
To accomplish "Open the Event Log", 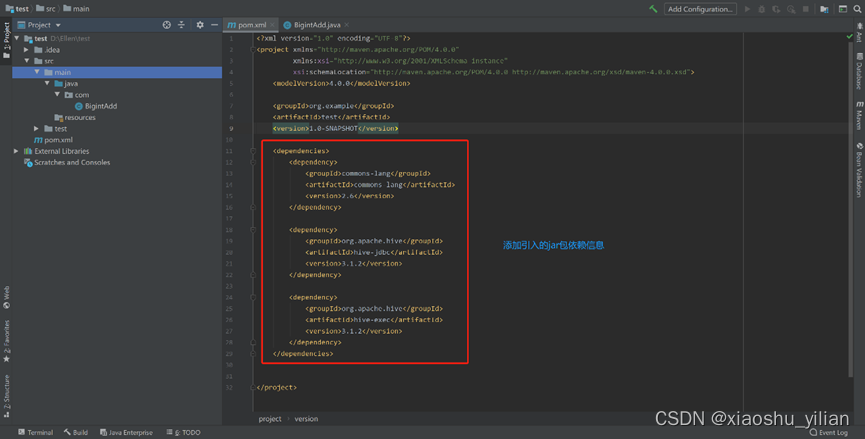I will [829, 432].
